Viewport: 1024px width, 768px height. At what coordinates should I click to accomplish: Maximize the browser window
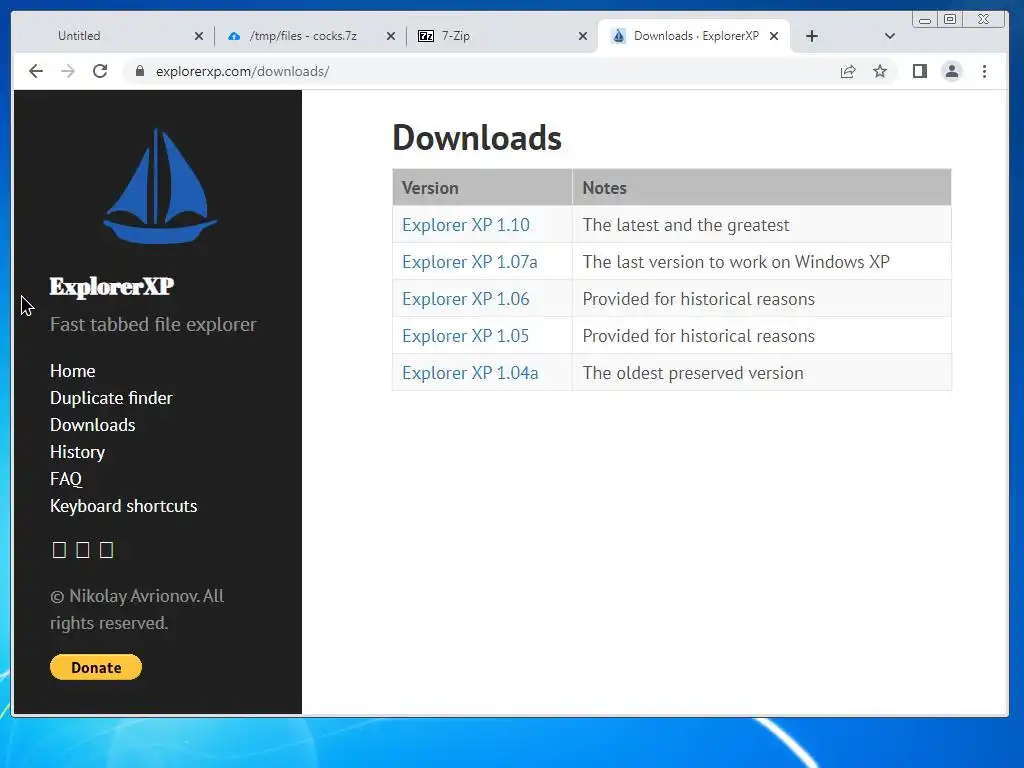click(950, 20)
